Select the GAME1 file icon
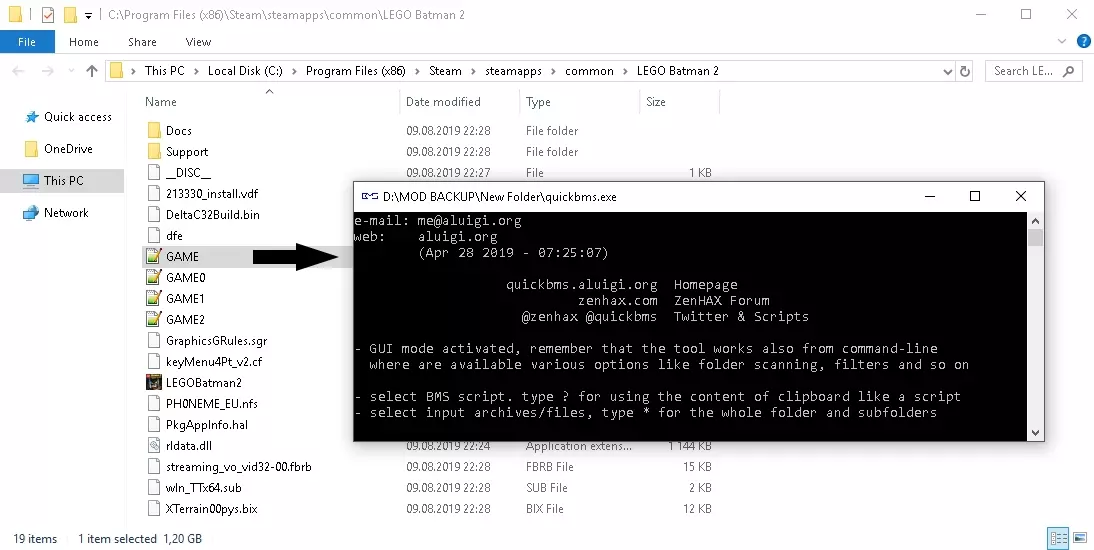1094x550 pixels. [x=154, y=298]
